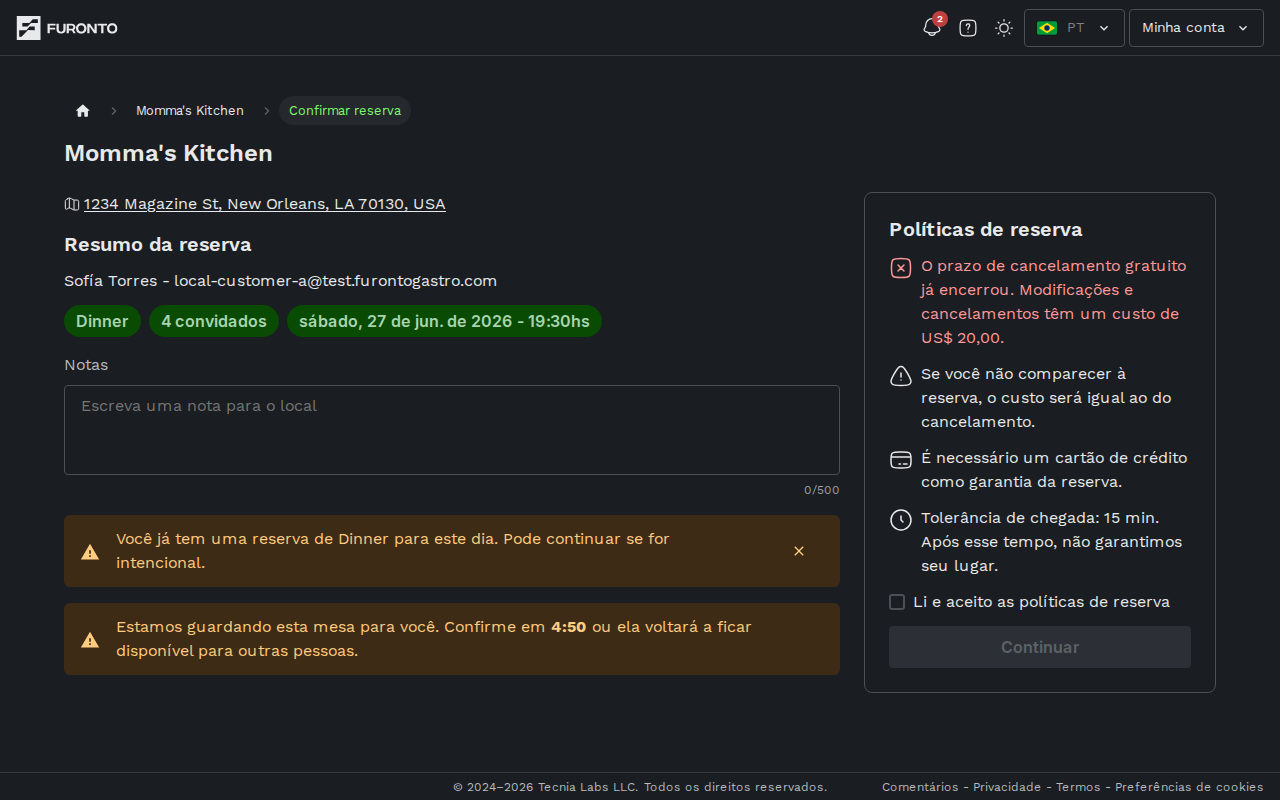The image size is (1280, 800).
Task: Open the help question mark icon
Action: tap(968, 28)
